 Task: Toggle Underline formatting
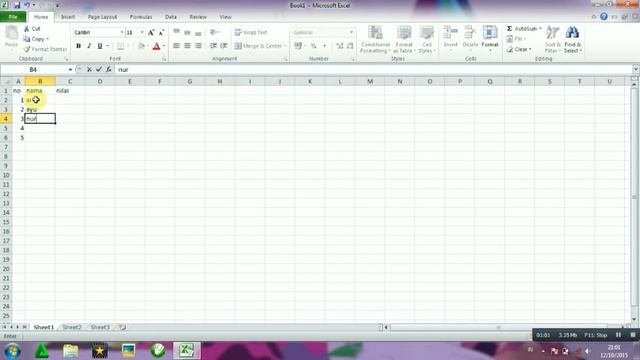point(100,46)
